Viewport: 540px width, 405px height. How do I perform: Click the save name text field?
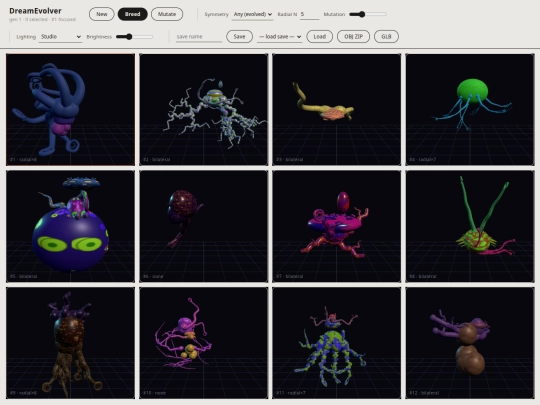click(x=199, y=37)
